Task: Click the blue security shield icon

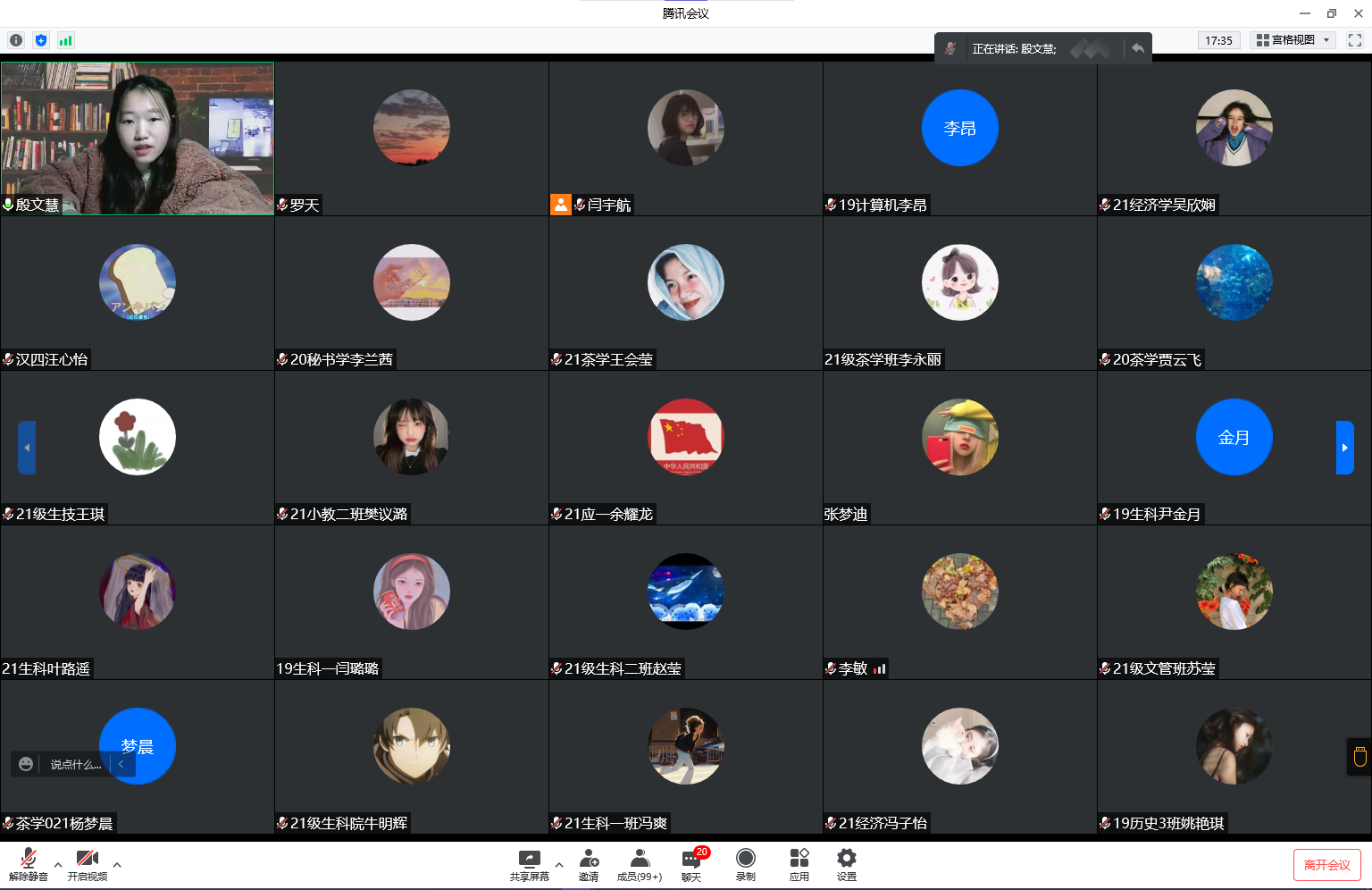Action: (40, 40)
